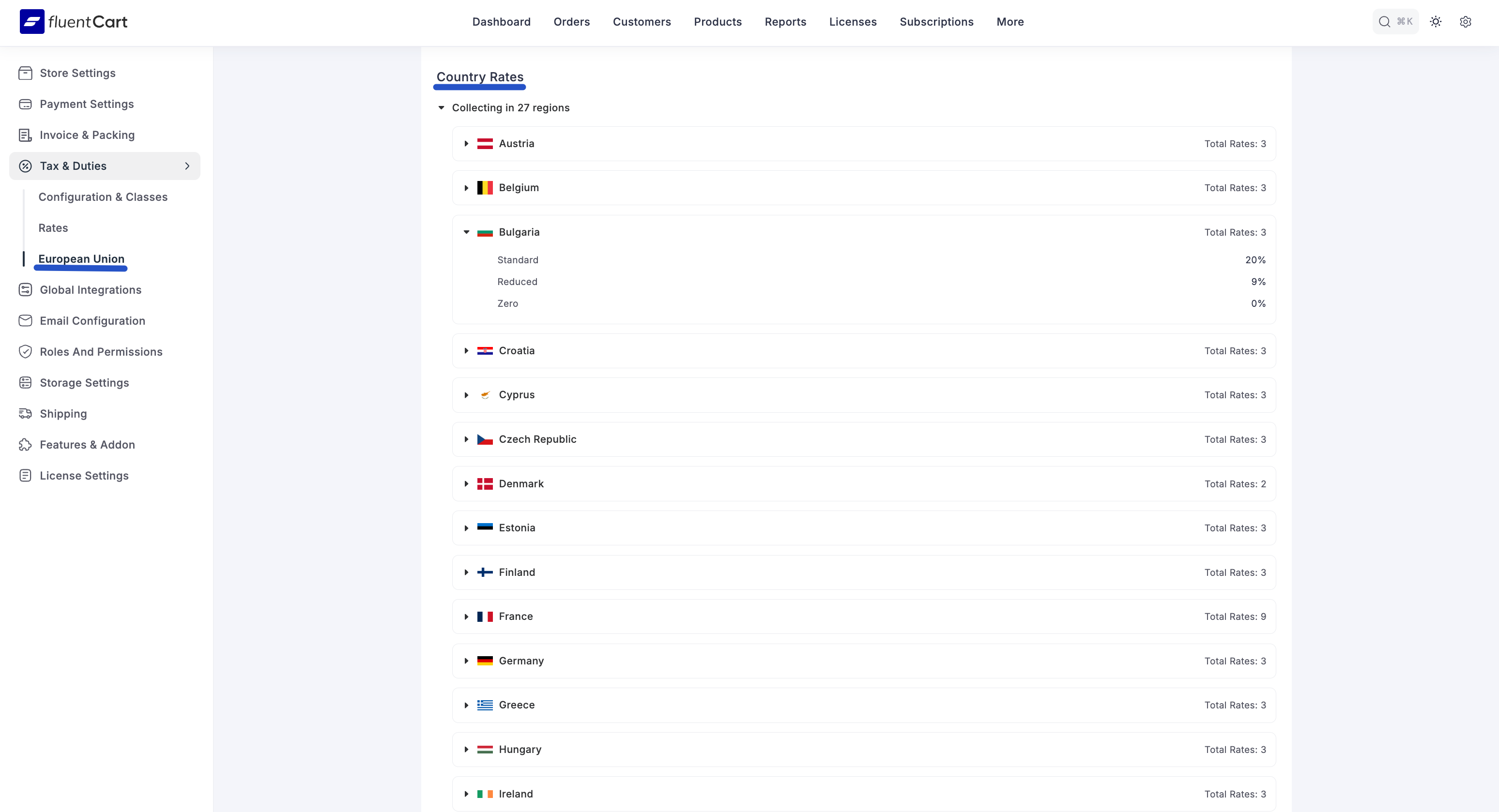This screenshot has height=812, width=1499.
Task: Open the More menu in top navigation
Action: click(1010, 21)
